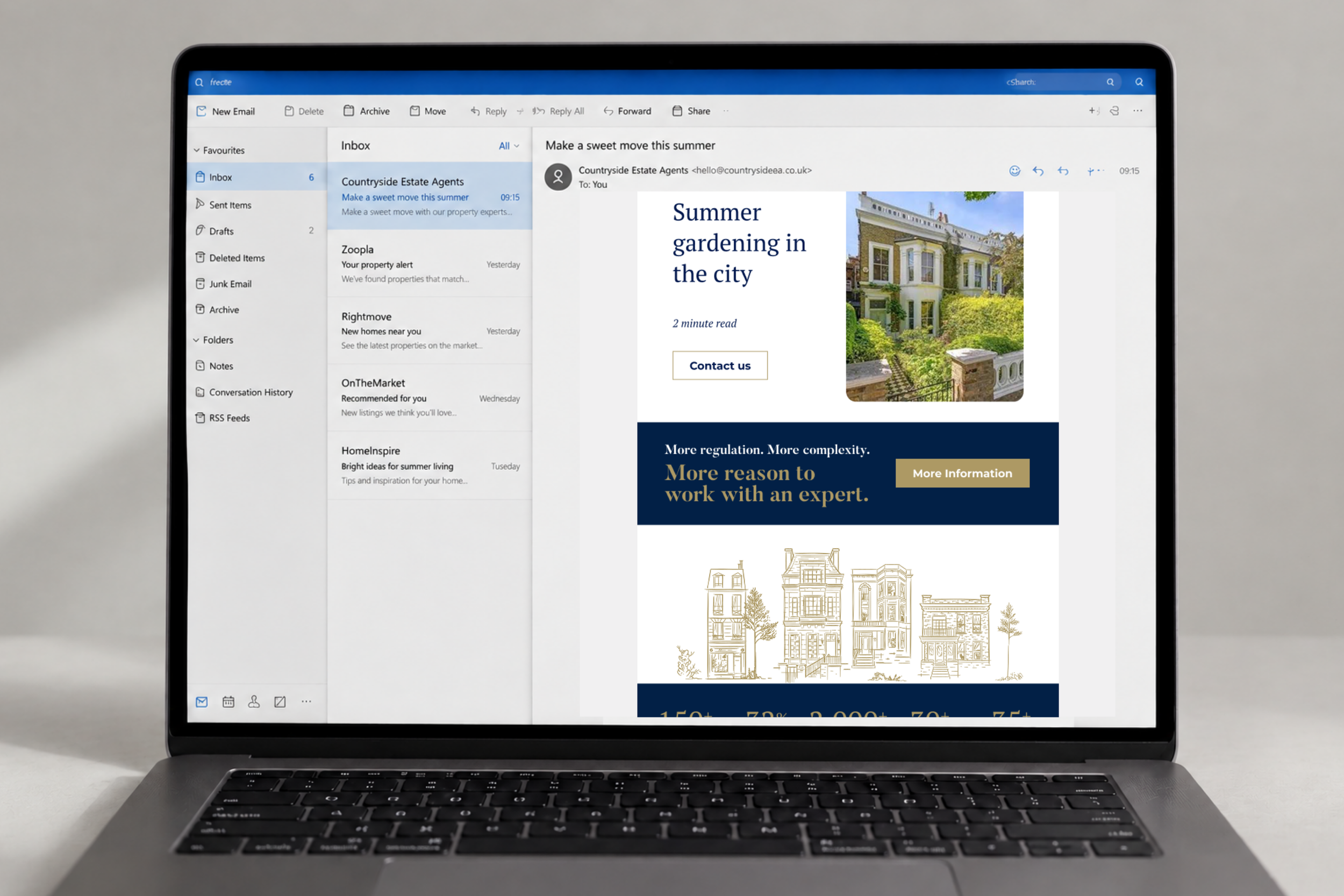Image resolution: width=1344 pixels, height=896 pixels.
Task: Open the Drafts folder
Action: click(x=257, y=231)
